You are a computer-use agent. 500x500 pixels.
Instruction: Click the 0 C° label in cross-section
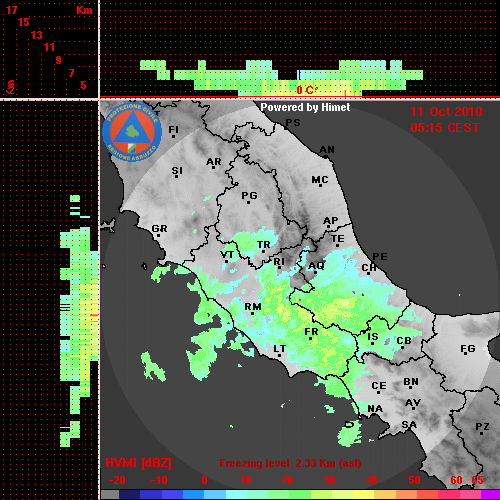point(307,90)
